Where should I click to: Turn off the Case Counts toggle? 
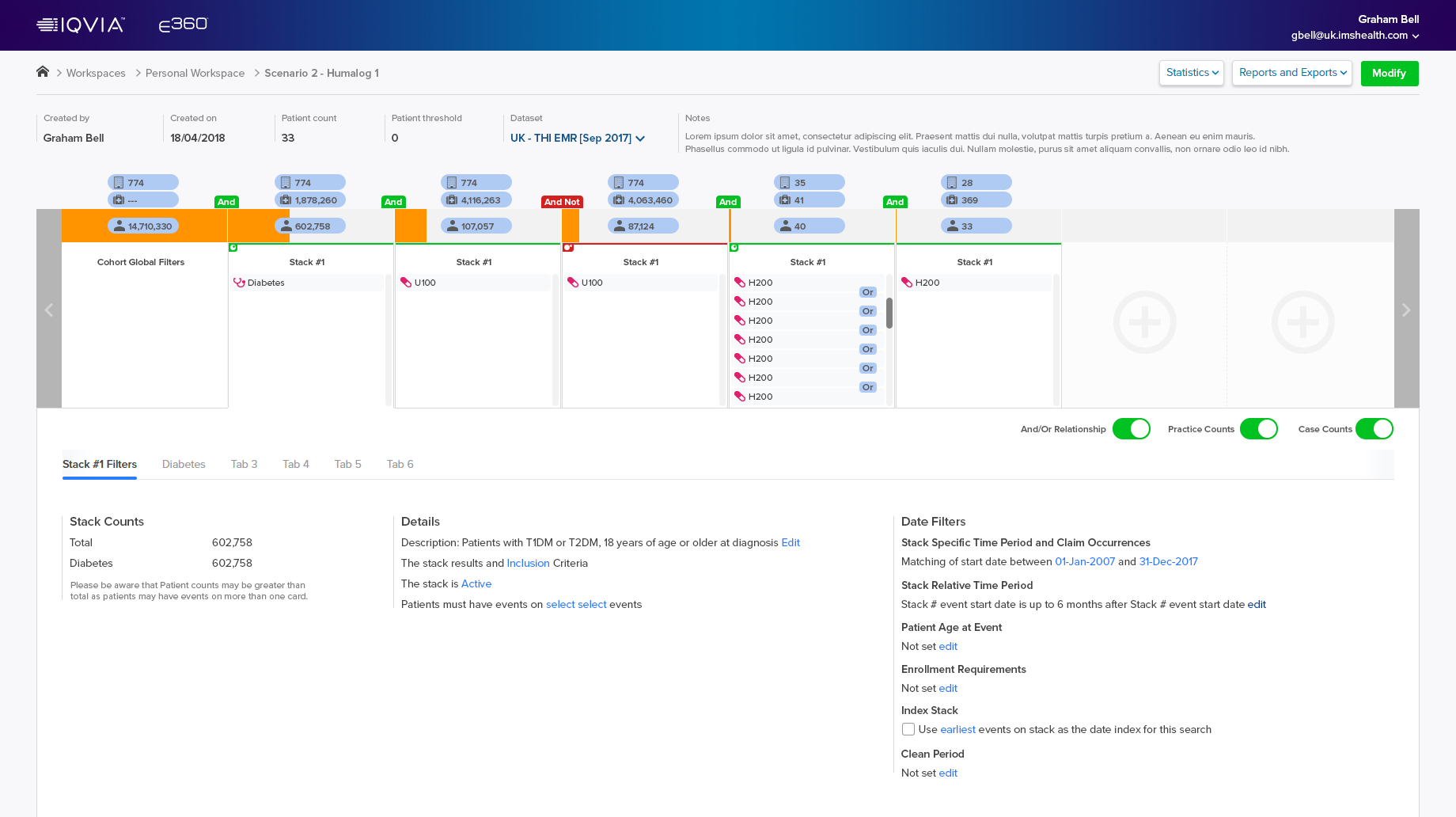[x=1374, y=429]
